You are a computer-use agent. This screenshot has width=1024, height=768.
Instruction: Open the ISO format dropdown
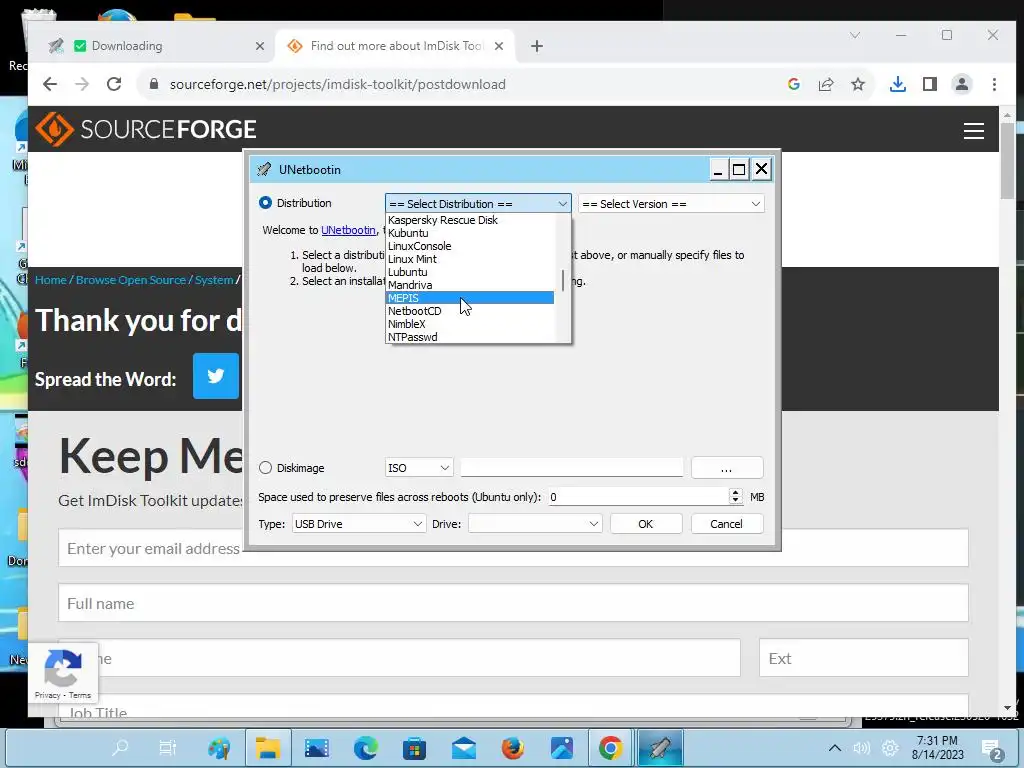(419, 468)
